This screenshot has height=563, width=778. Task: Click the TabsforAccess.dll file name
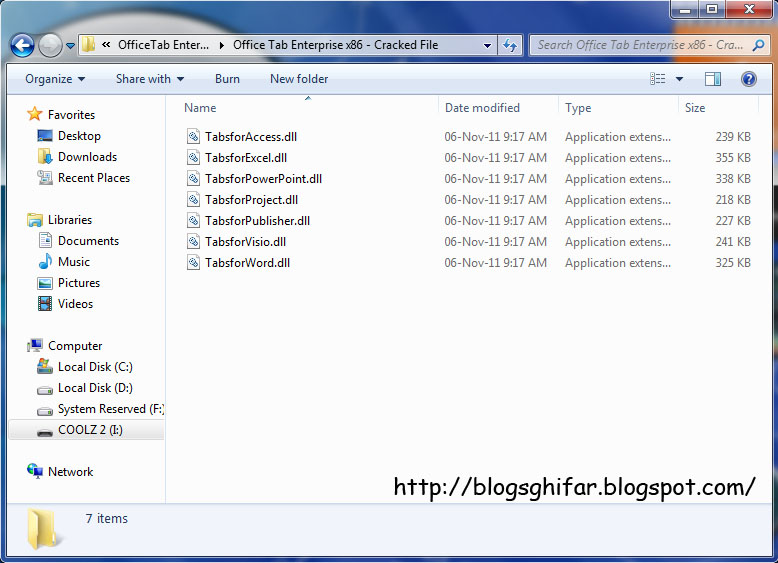[251, 137]
